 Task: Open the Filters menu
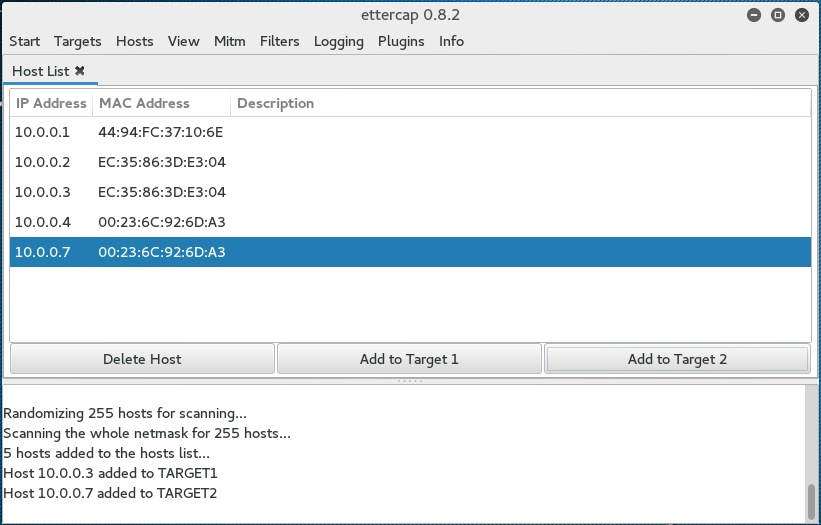pyautogui.click(x=279, y=41)
